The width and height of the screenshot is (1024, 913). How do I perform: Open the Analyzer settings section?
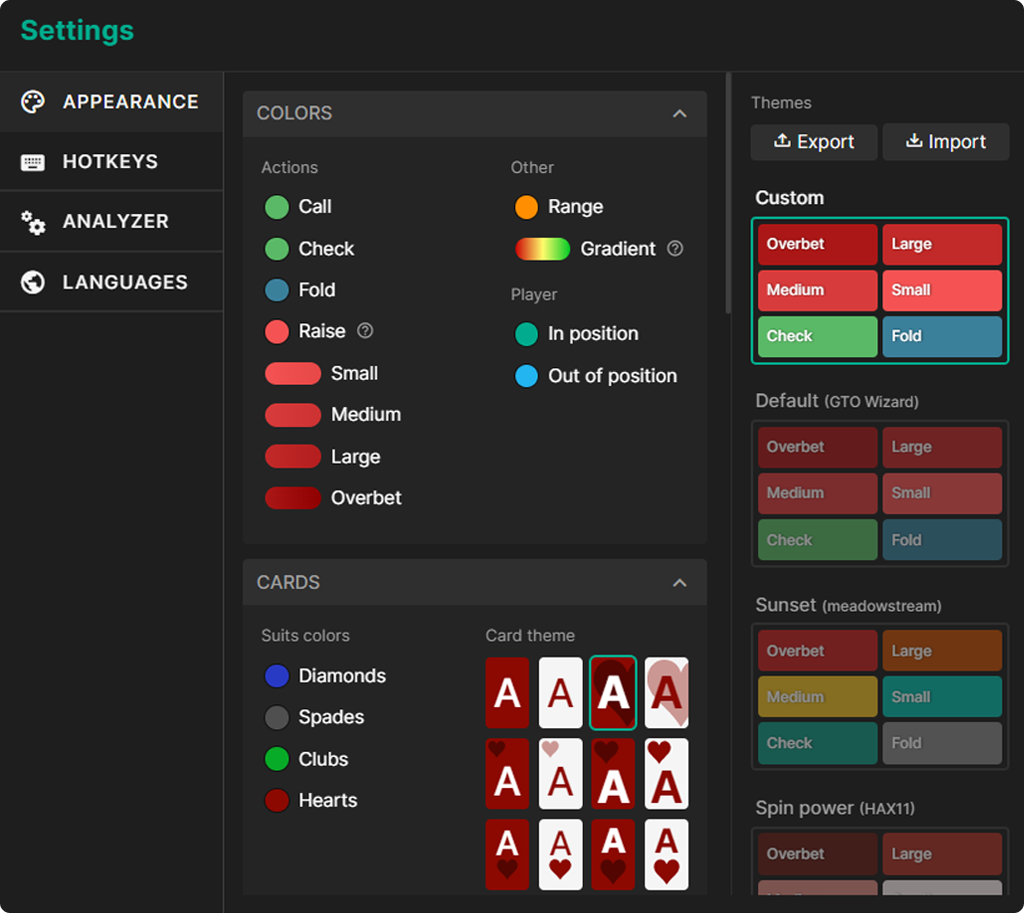coord(111,221)
